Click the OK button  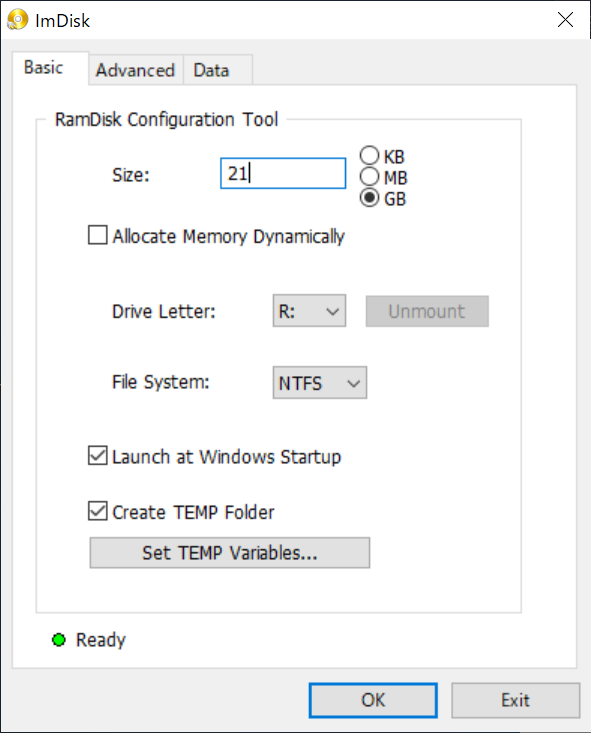(373, 700)
